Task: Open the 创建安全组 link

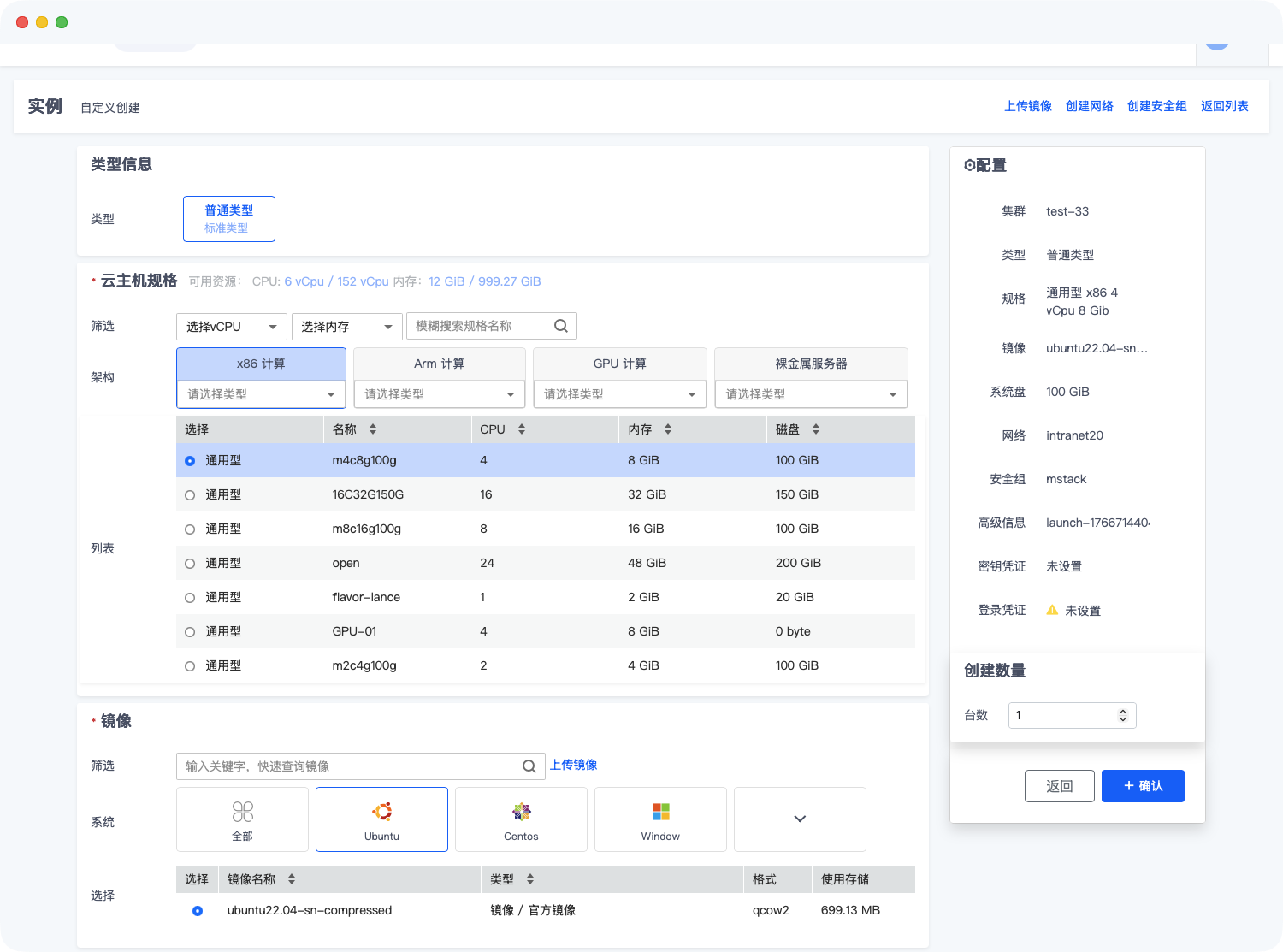Action: coord(1156,106)
